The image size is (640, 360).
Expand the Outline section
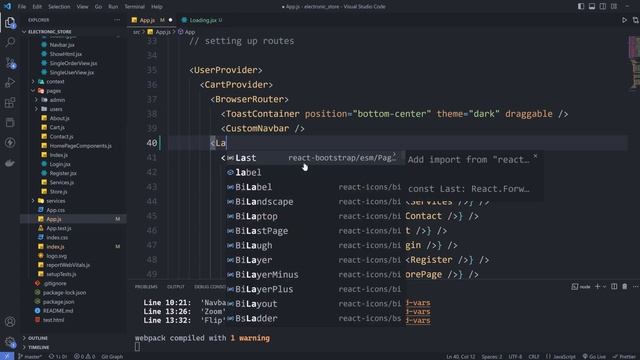38,338
